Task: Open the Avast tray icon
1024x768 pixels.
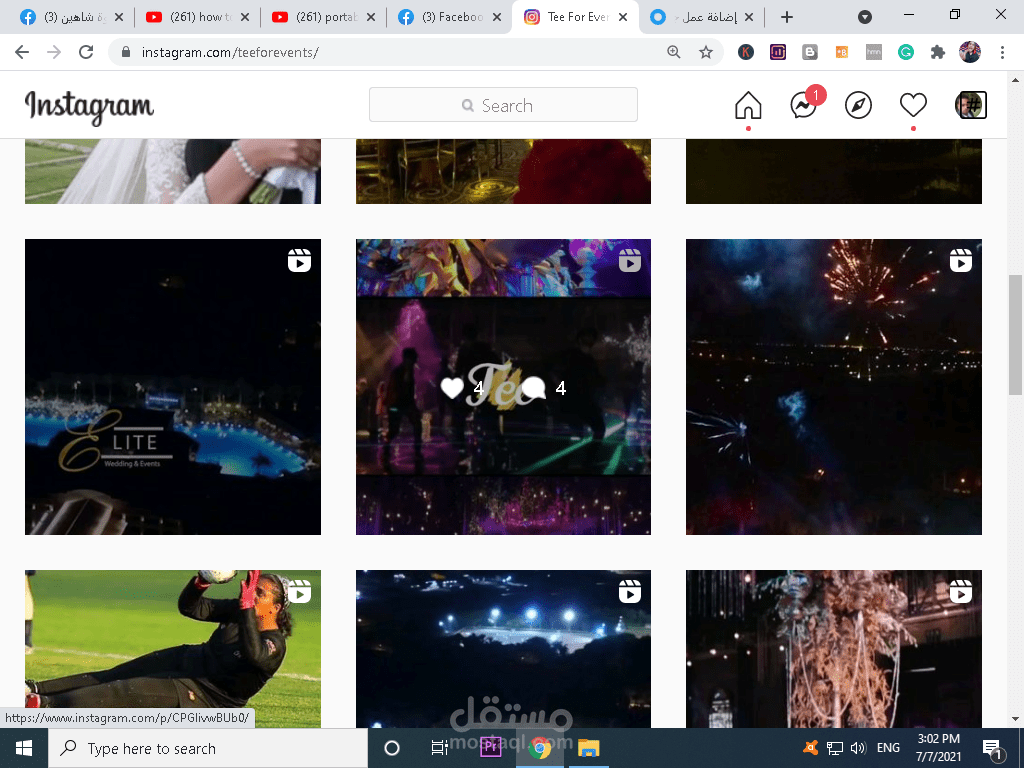Action: point(810,748)
